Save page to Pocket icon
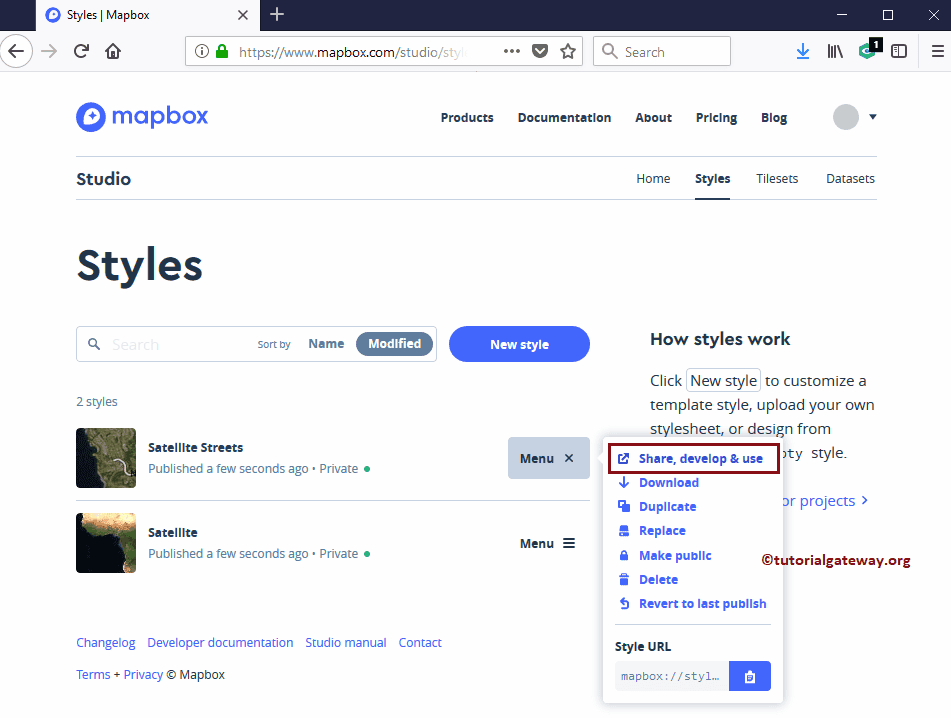 click(x=540, y=52)
